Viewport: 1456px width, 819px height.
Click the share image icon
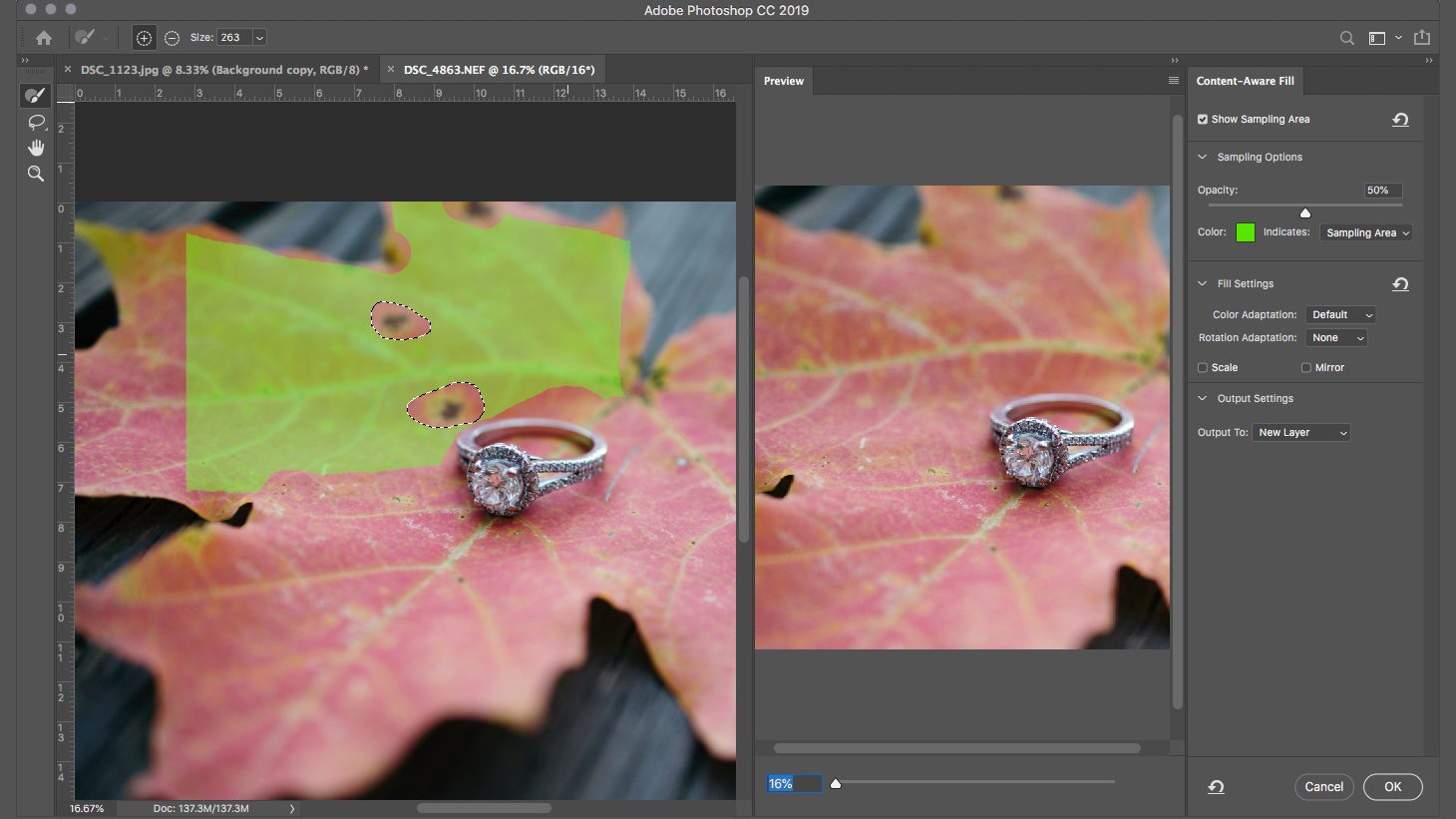(x=1422, y=38)
